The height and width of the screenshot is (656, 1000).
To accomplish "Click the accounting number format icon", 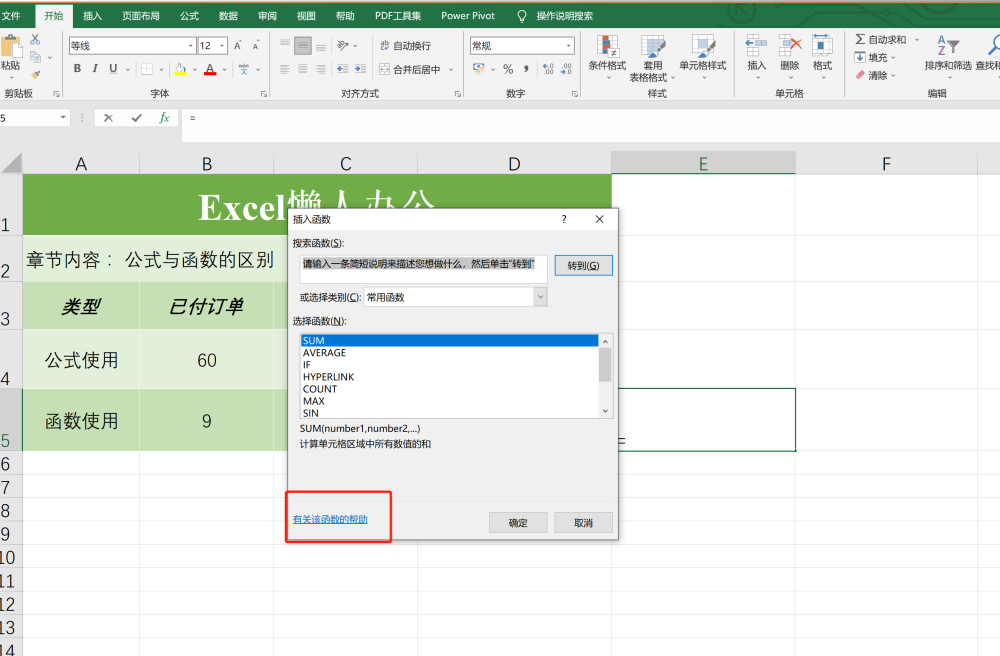I will (x=478, y=69).
